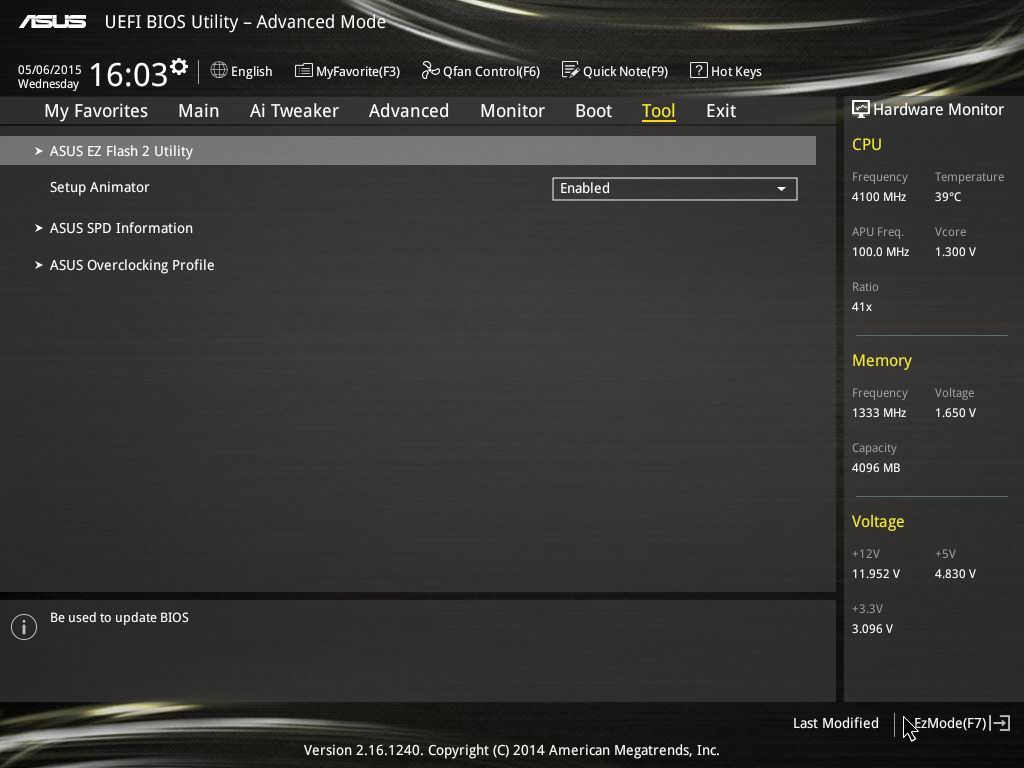
Task: Click the Quick Note notepad icon
Action: [x=570, y=70]
